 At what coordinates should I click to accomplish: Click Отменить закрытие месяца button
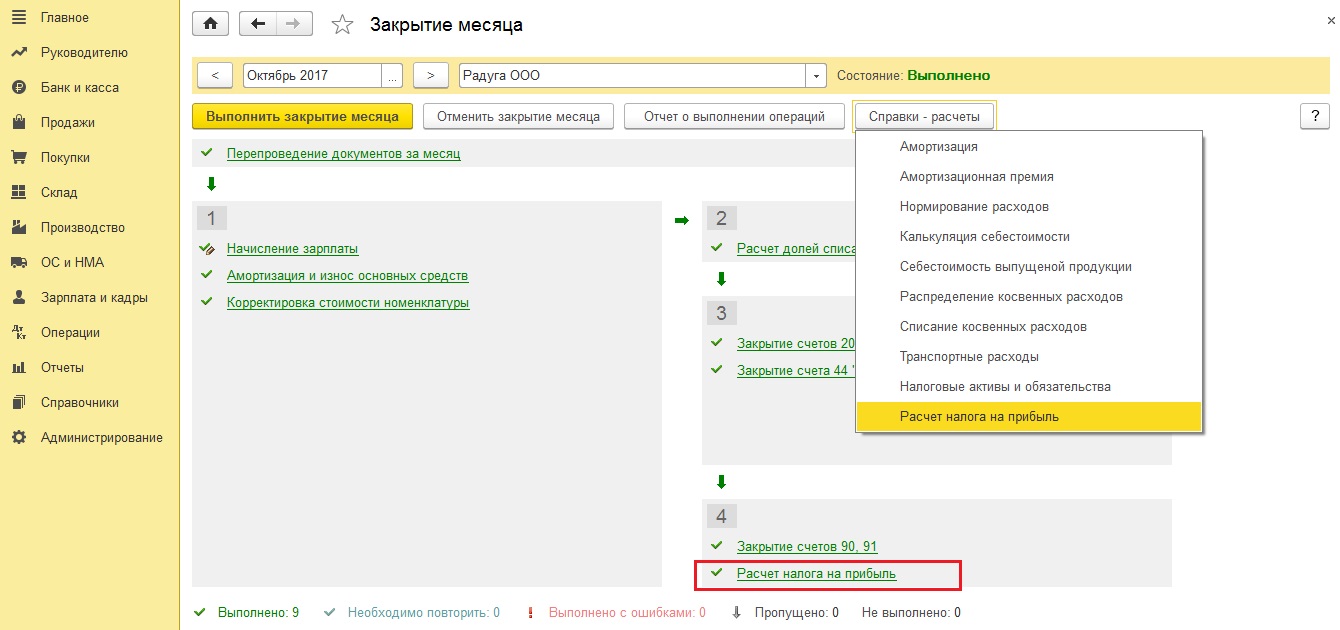pyautogui.click(x=518, y=116)
